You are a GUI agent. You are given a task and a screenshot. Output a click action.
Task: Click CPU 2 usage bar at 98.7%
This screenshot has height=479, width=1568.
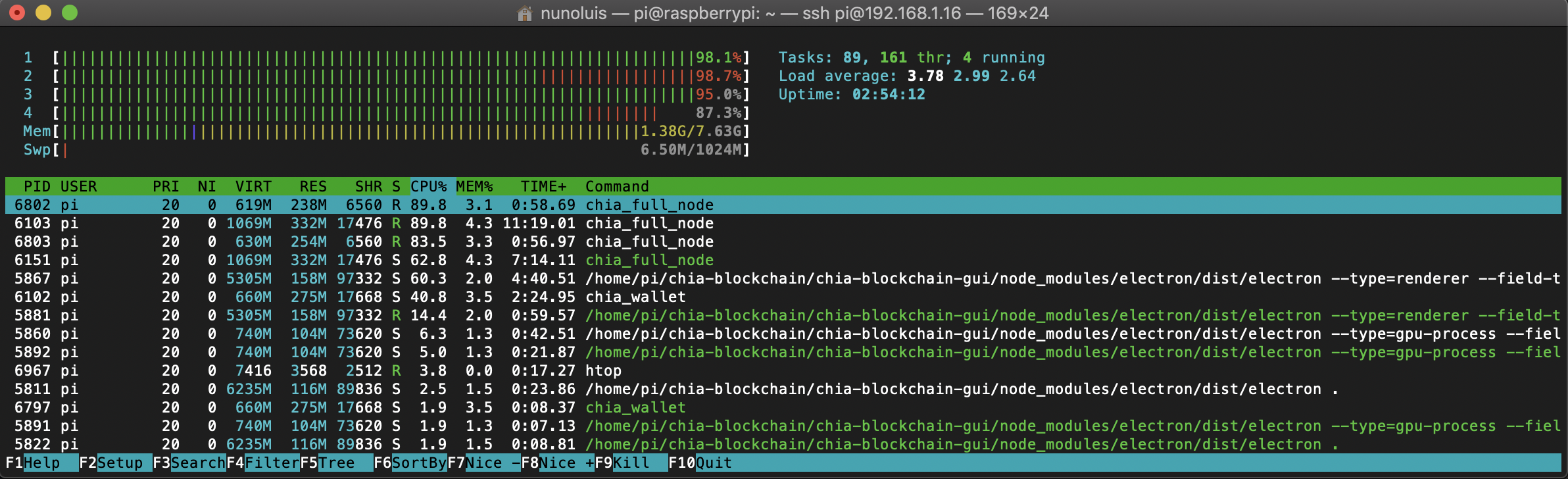click(x=401, y=76)
